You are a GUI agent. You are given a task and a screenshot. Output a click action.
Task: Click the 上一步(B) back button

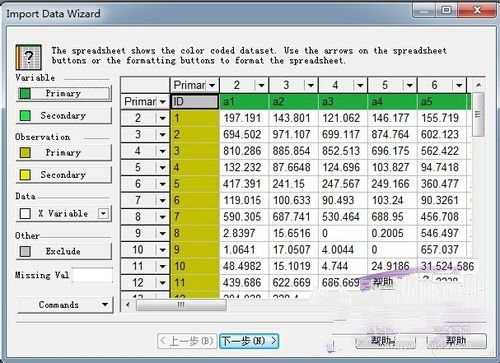click(x=187, y=341)
